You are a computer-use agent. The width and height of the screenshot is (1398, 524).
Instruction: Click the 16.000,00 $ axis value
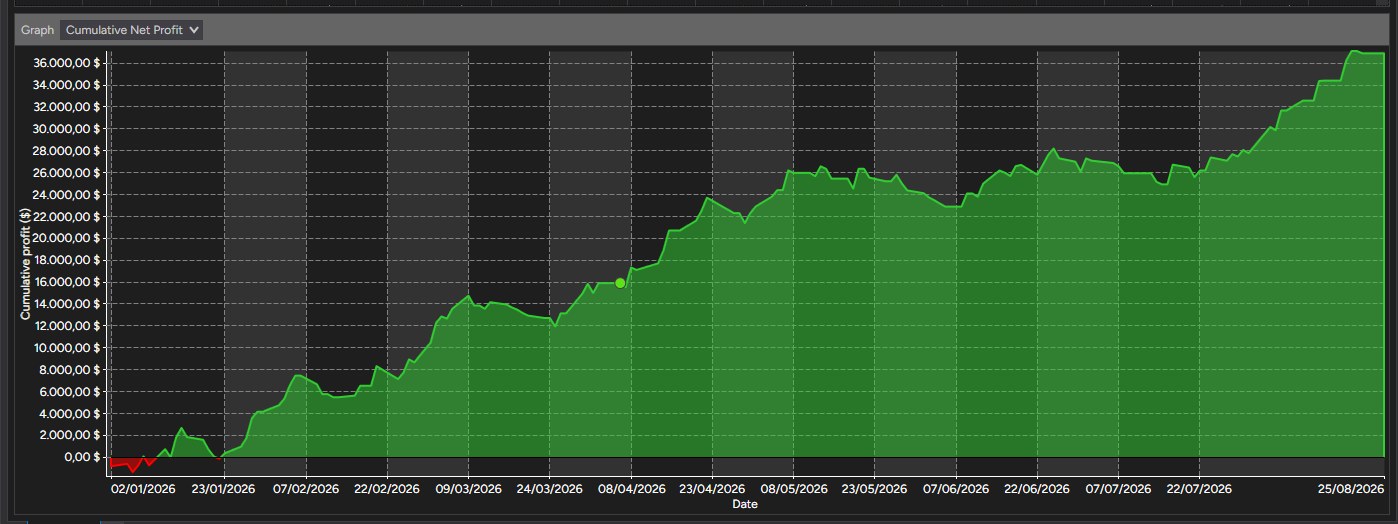(x=68, y=282)
